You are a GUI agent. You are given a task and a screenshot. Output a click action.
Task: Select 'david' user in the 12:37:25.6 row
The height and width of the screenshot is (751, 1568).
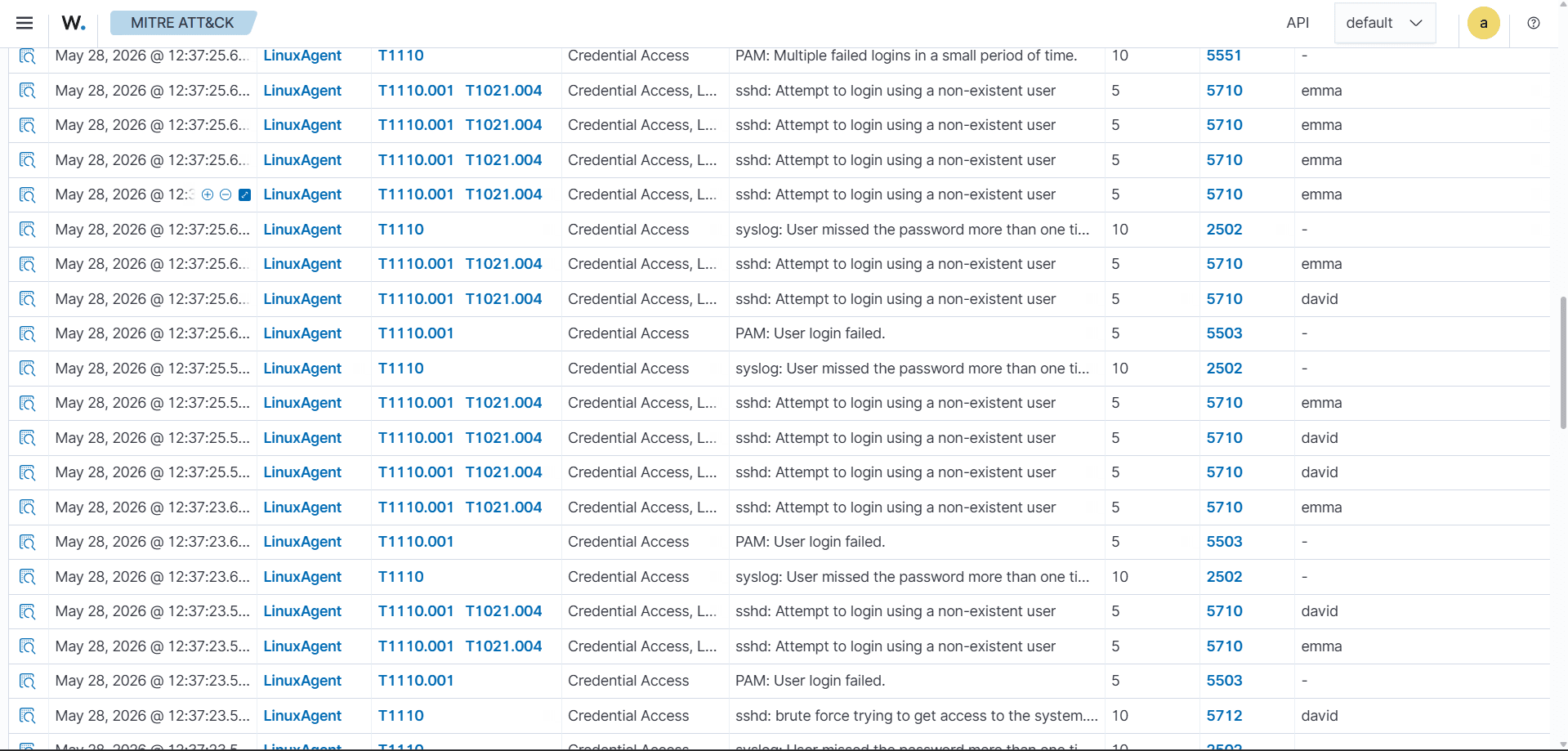coord(1320,299)
